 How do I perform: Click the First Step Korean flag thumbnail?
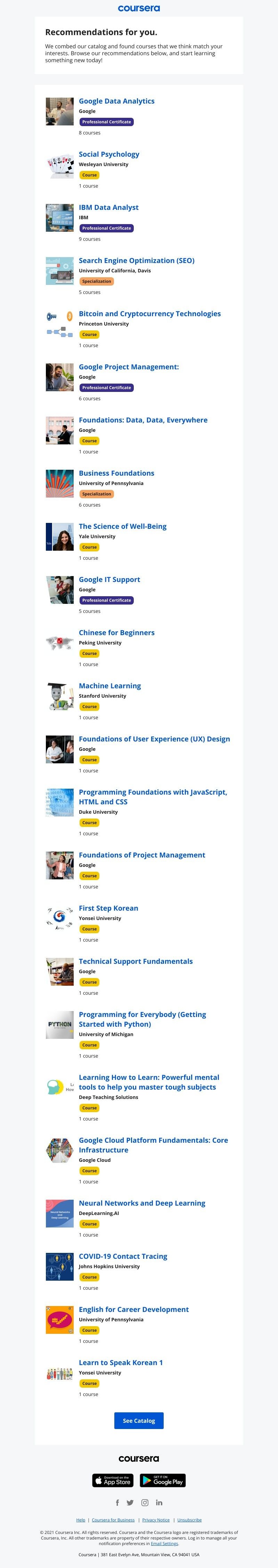click(60, 918)
